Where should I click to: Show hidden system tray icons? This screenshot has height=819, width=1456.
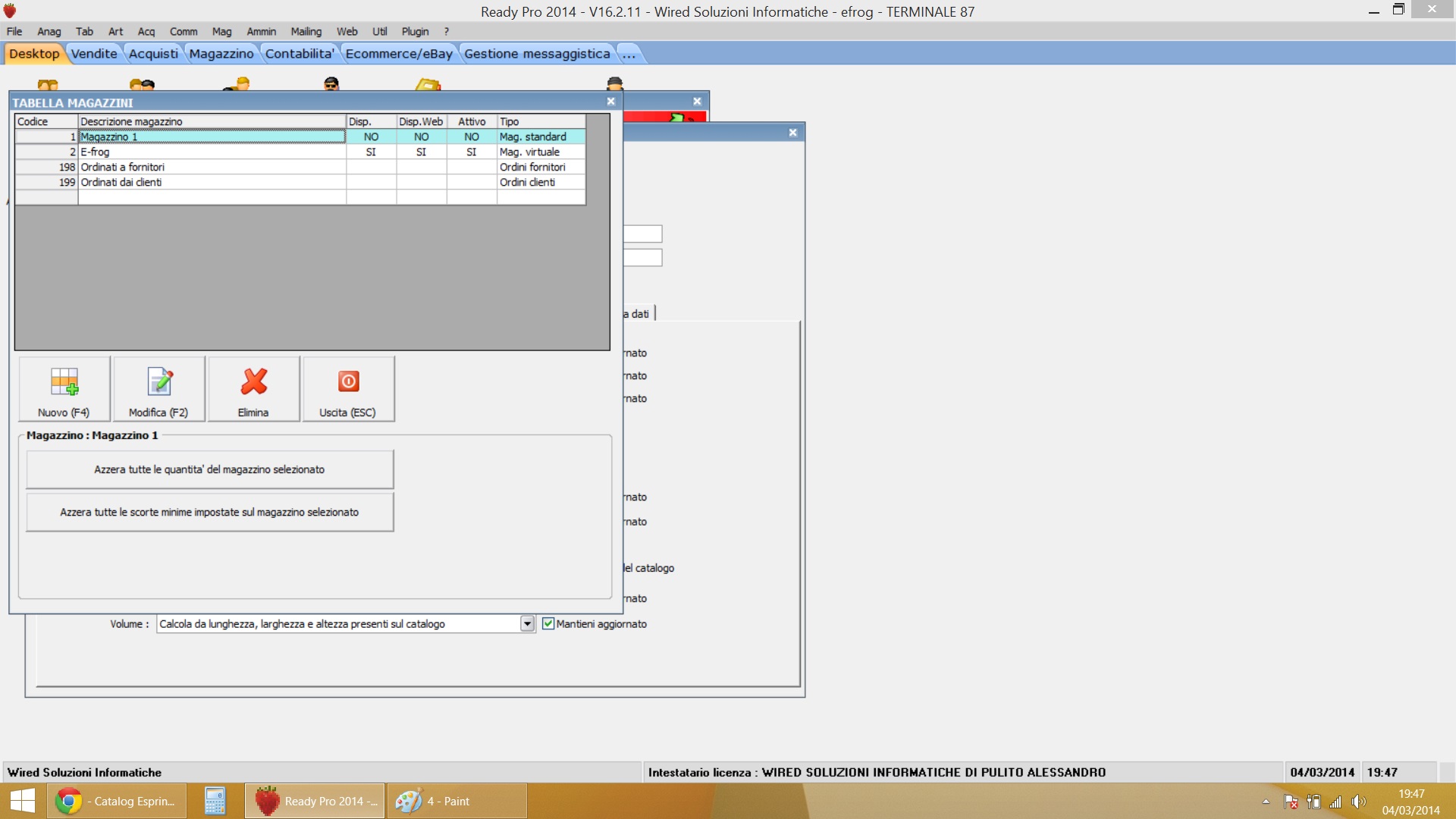click(1266, 802)
